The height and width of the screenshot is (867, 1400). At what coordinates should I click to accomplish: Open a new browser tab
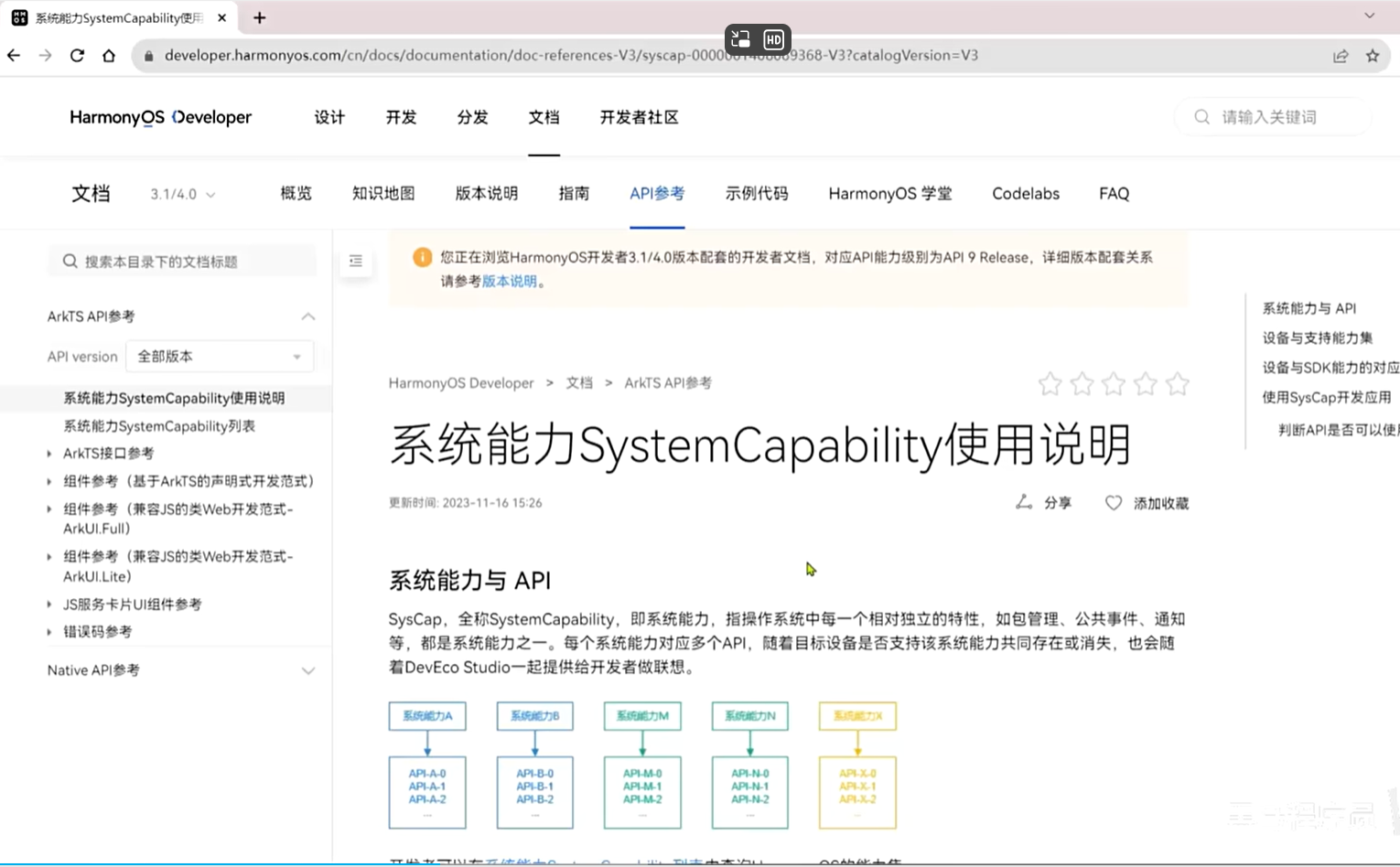[260, 18]
